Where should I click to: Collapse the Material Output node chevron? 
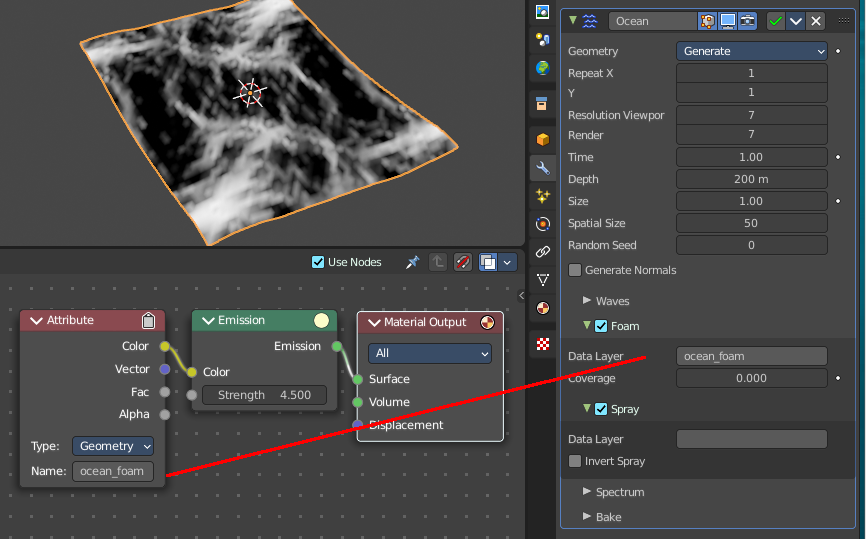(x=374, y=323)
